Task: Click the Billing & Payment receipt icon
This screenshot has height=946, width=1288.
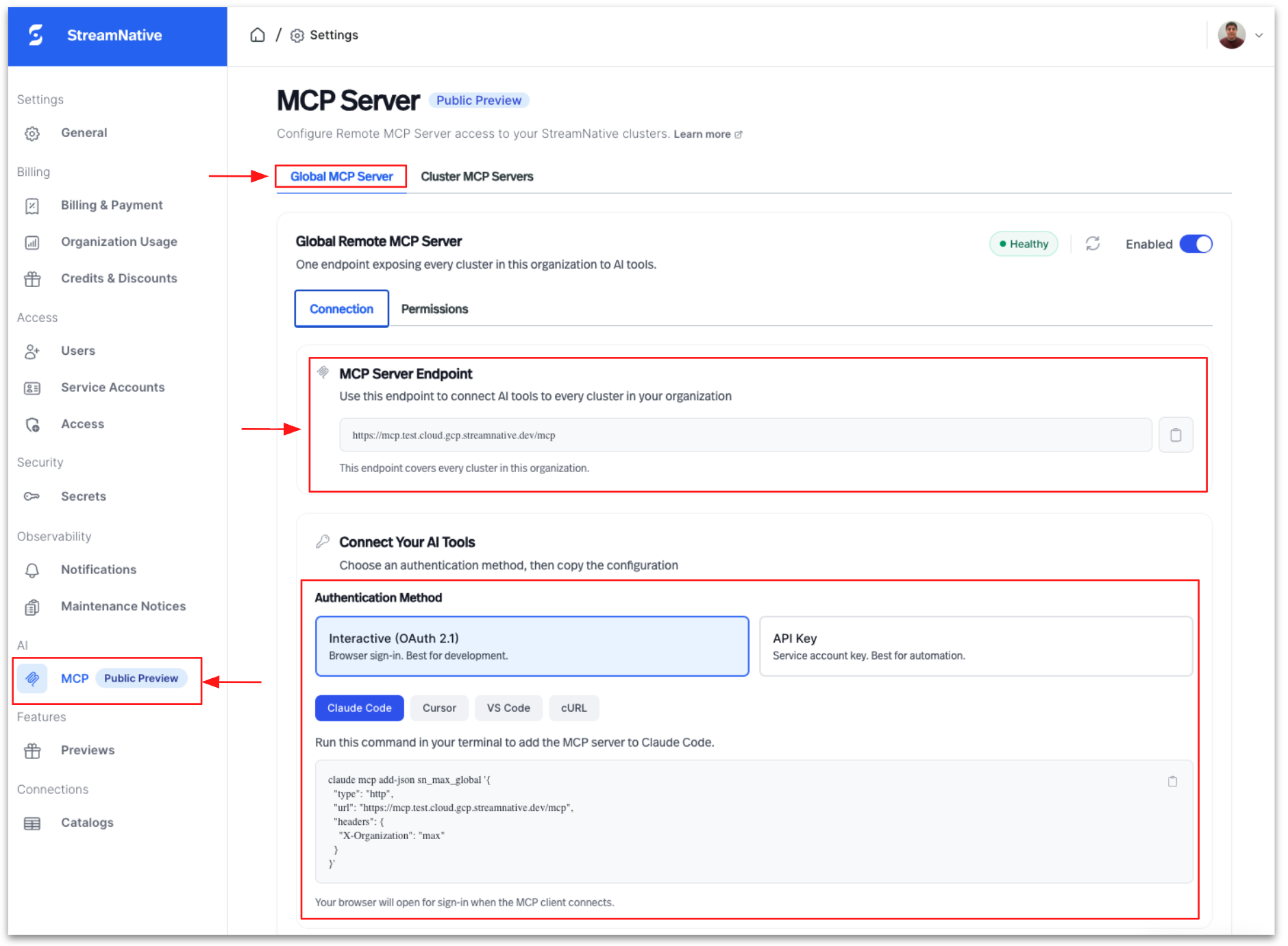Action: [32, 206]
